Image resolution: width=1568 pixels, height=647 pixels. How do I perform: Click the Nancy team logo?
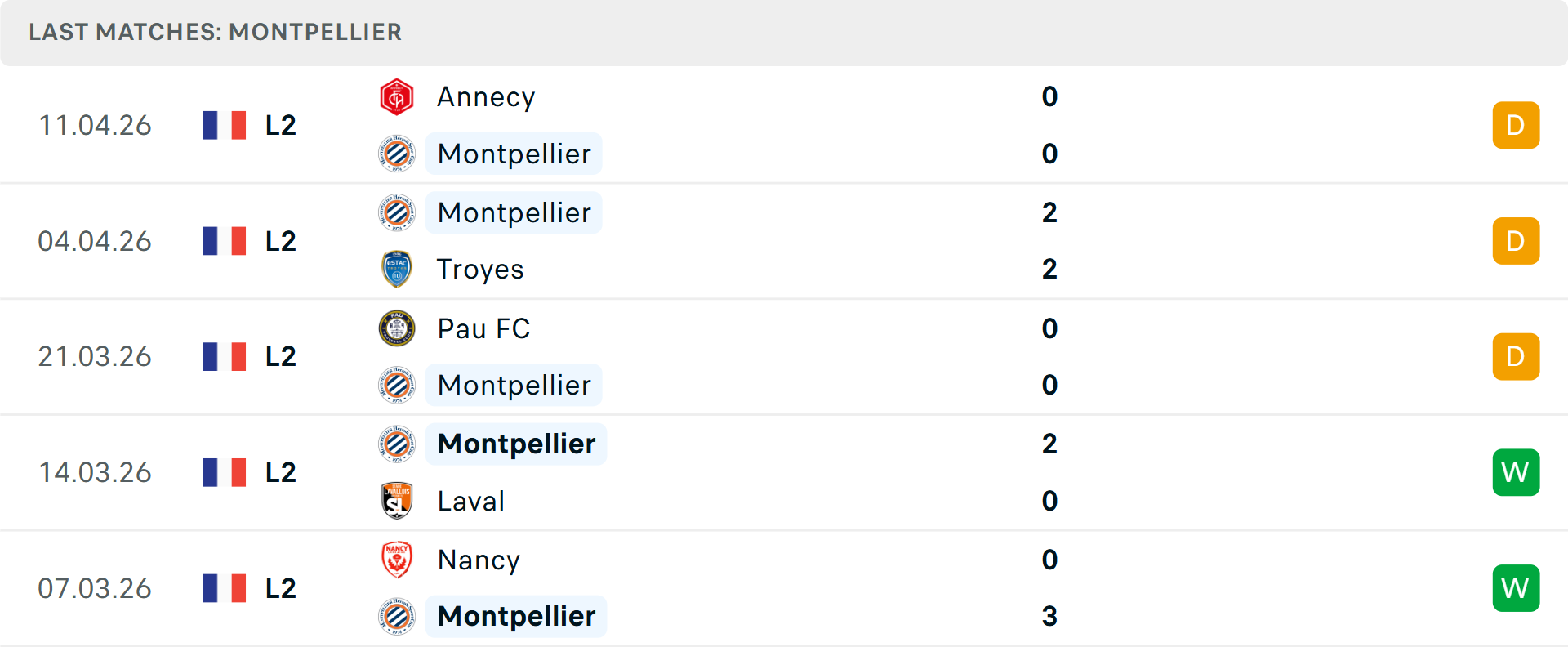point(397,560)
